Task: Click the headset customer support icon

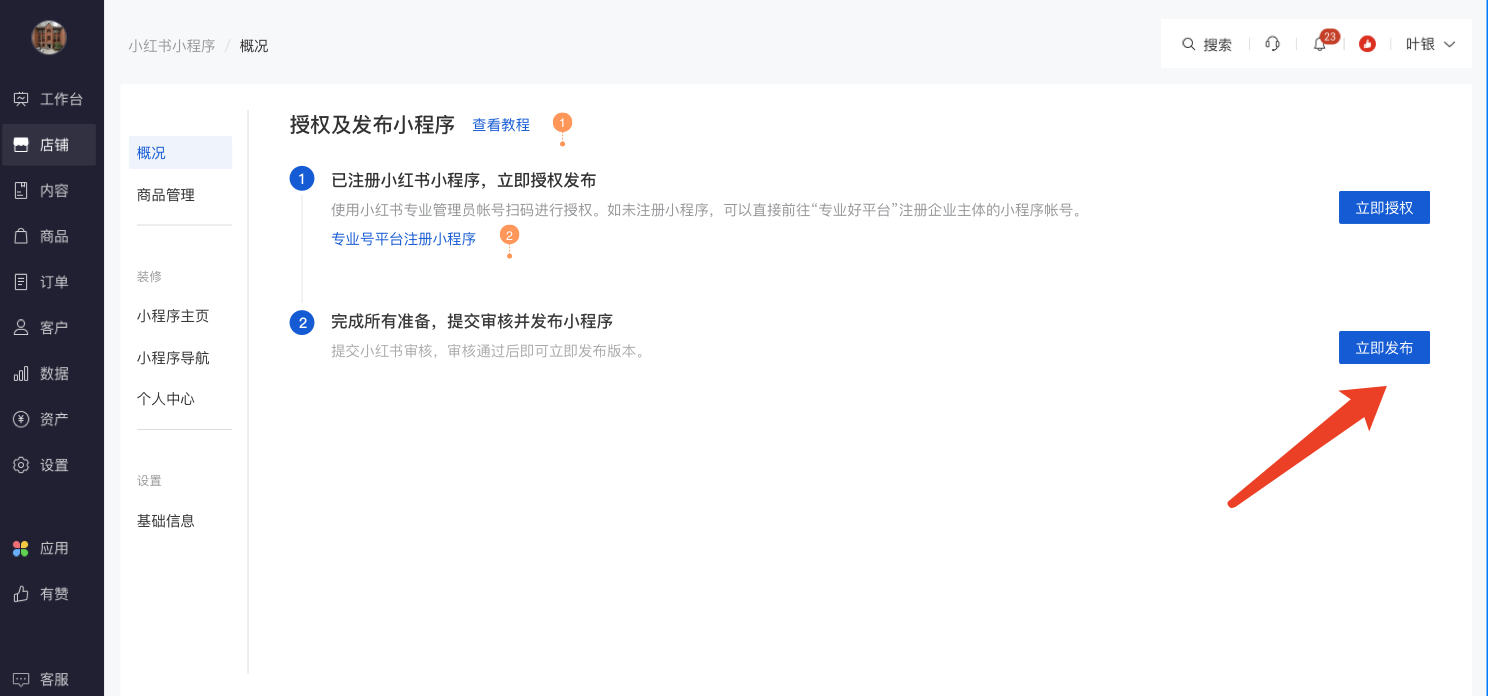Action: (1272, 44)
